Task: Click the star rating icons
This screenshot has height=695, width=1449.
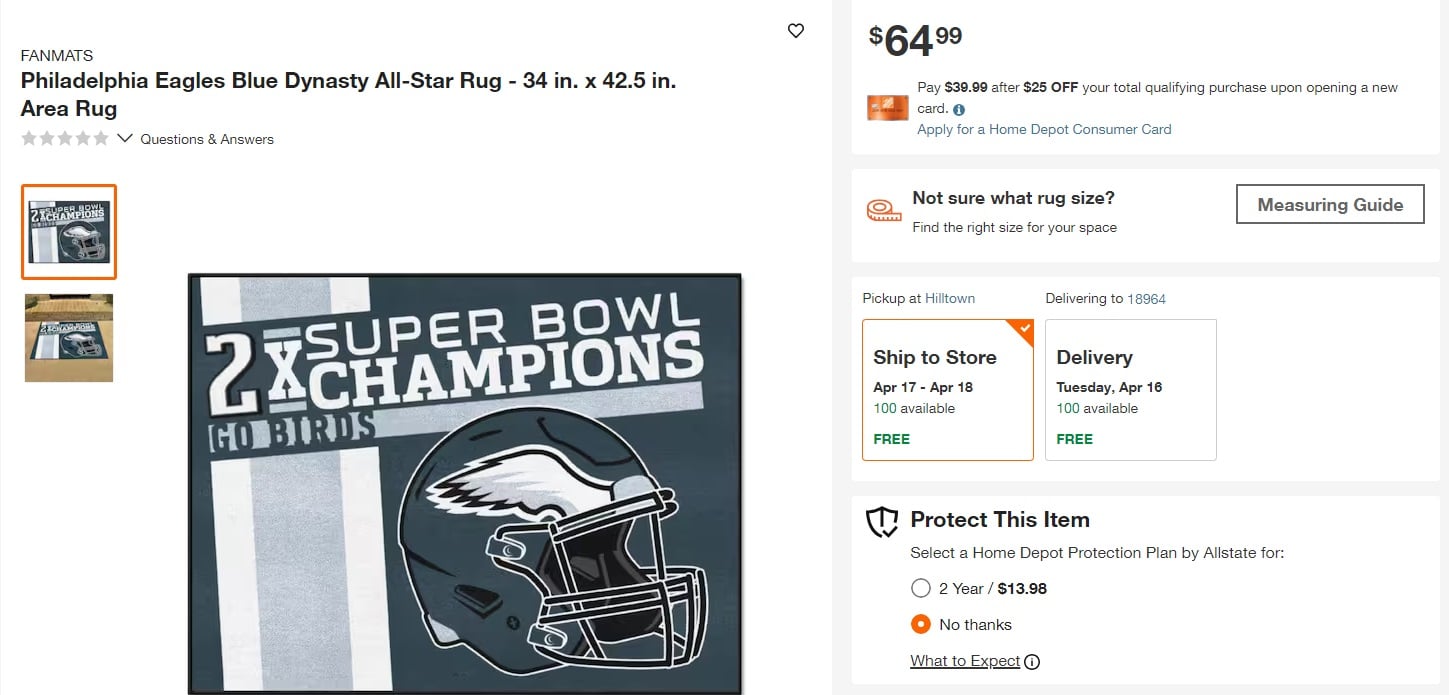Action: [x=65, y=139]
